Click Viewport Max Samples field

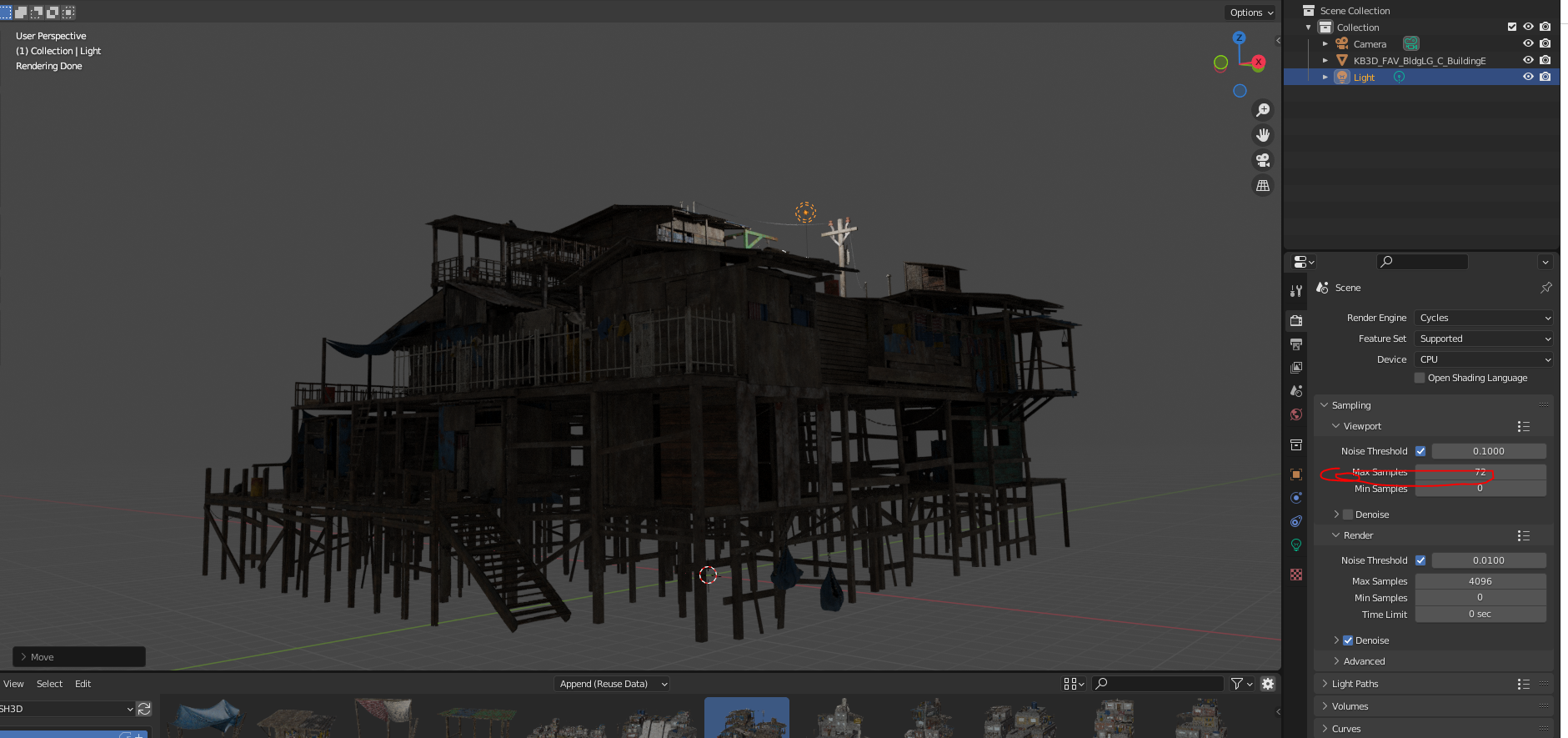coord(1480,472)
